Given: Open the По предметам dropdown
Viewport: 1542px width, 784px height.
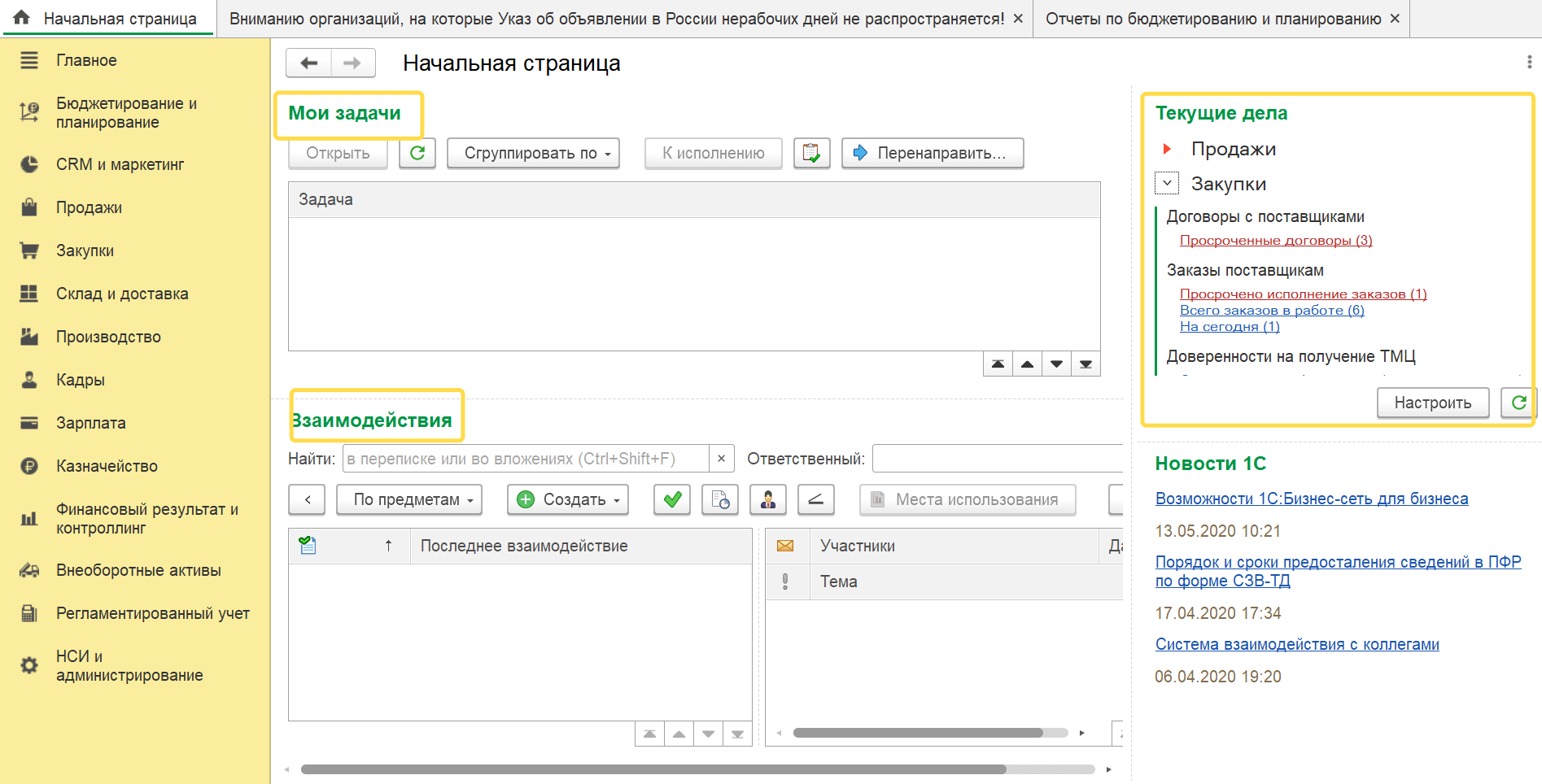Looking at the screenshot, I should coord(409,499).
